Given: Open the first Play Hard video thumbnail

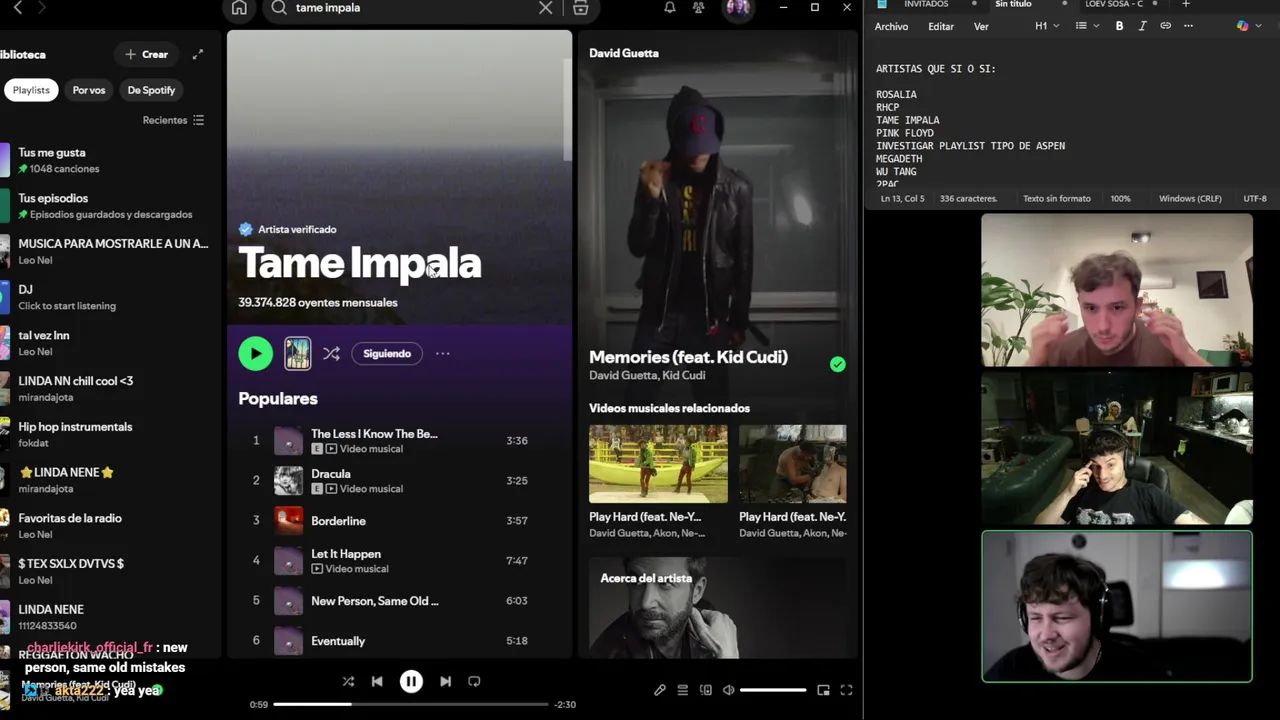Looking at the screenshot, I should (x=658, y=463).
